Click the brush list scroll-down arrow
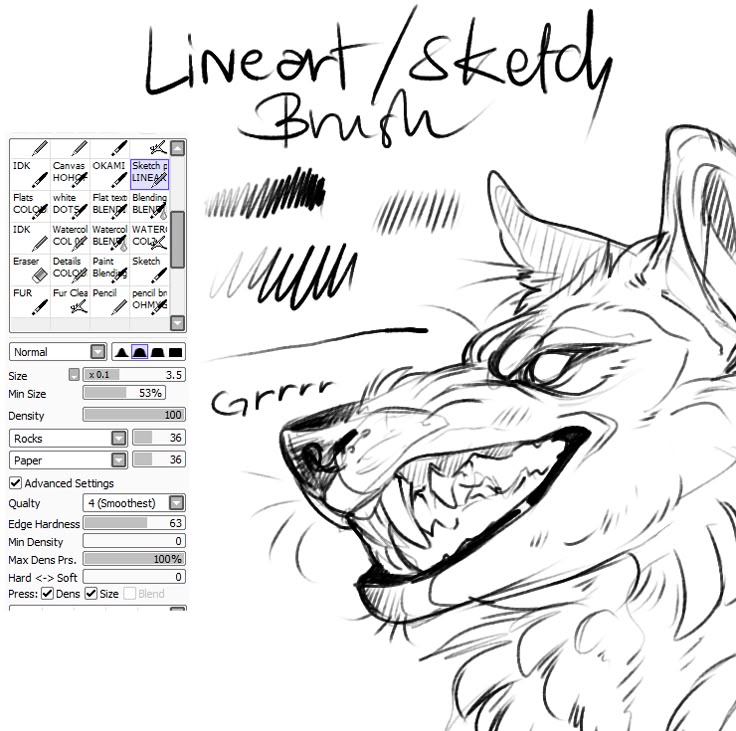The height and width of the screenshot is (731, 736). pos(177,323)
